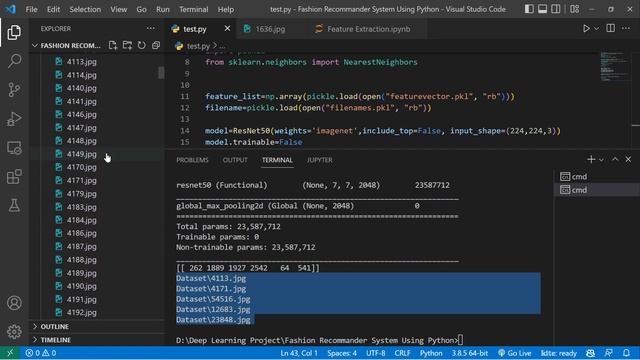Image resolution: width=640 pixels, height=360 pixels.
Task: Refresh the explorer file tree
Action: (142, 45)
